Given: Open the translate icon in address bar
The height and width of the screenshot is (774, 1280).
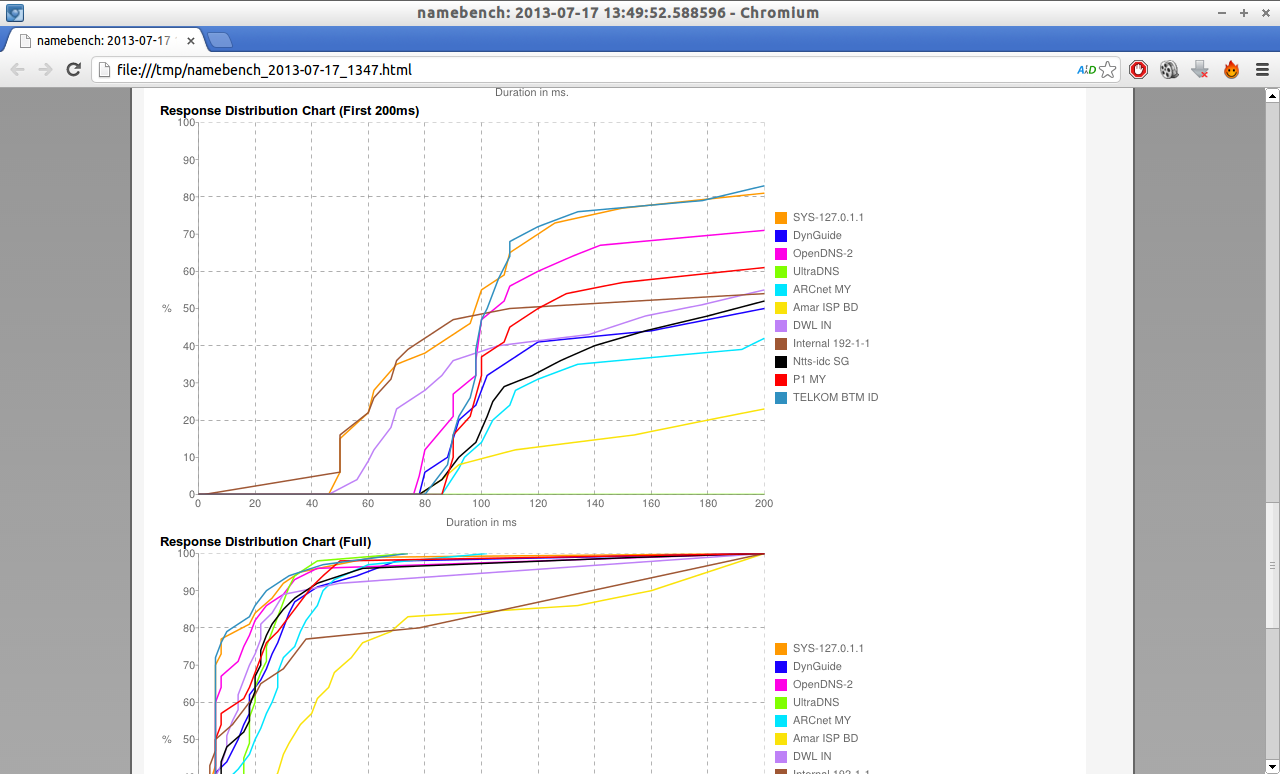Looking at the screenshot, I should point(1086,70).
